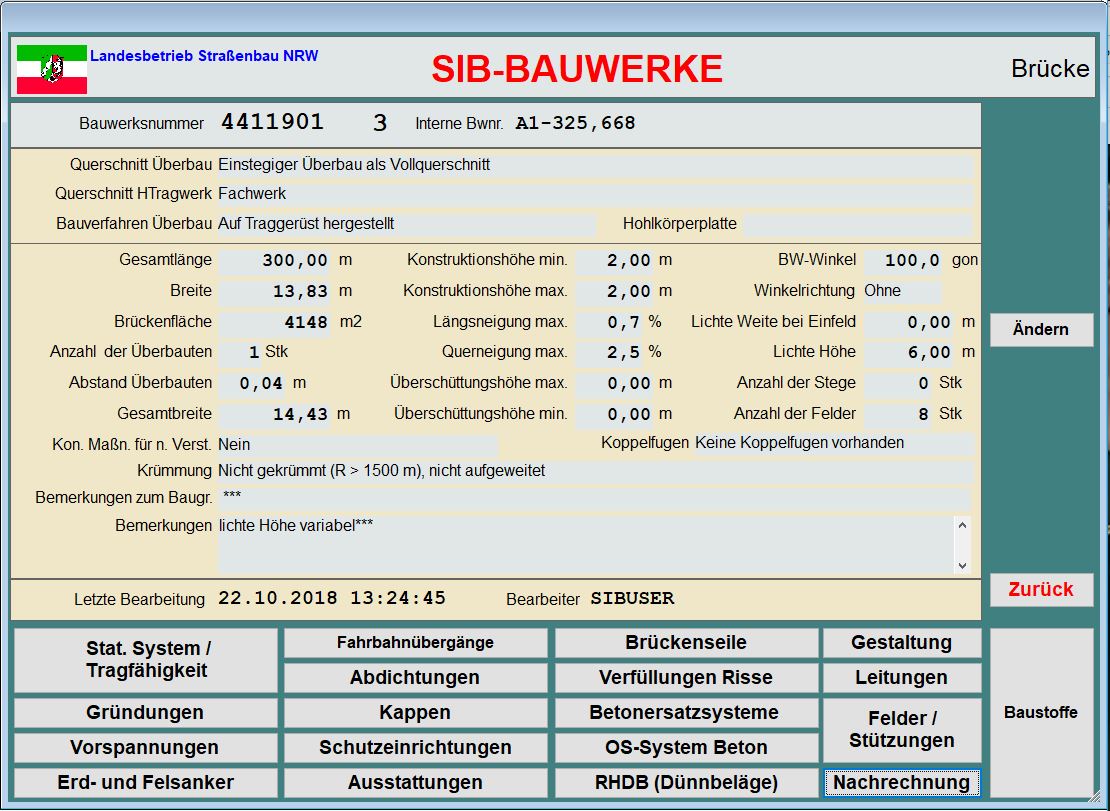Open the OS-System Beton section

click(686, 748)
